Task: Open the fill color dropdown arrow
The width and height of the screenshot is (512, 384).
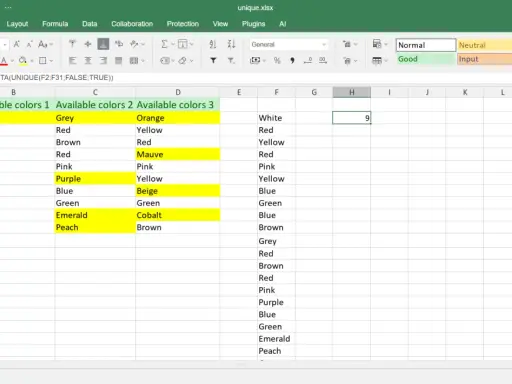Action: point(32,61)
